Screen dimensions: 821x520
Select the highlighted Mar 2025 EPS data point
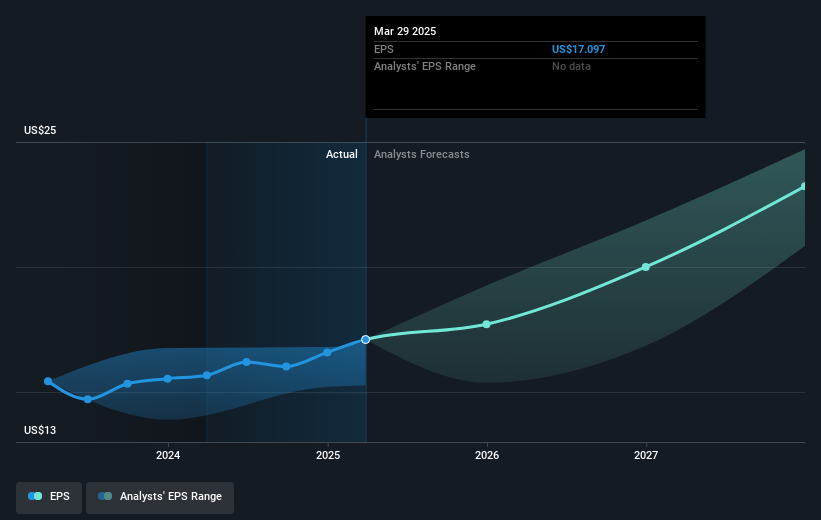365,339
